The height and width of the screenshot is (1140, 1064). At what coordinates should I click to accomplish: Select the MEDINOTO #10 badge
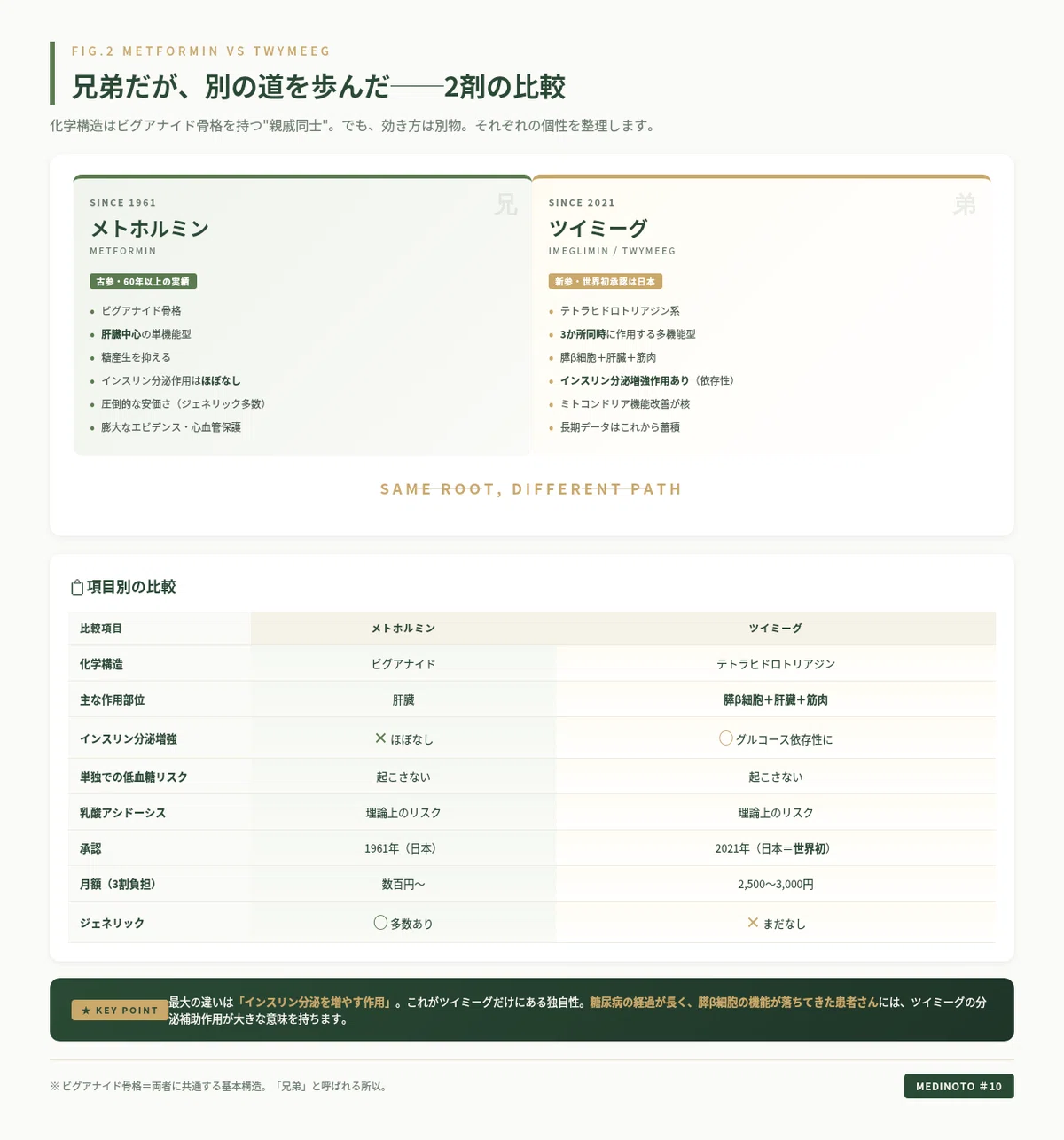[x=958, y=1086]
